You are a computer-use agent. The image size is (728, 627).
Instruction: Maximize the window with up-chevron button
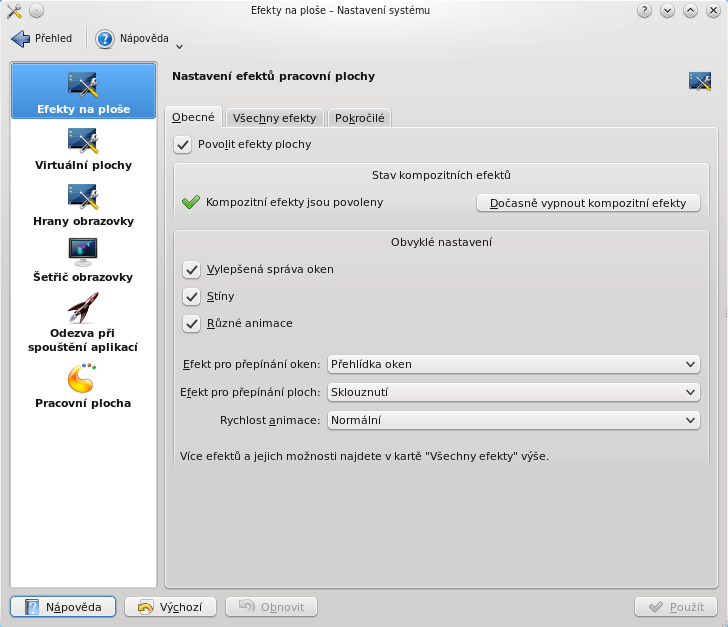pos(690,10)
